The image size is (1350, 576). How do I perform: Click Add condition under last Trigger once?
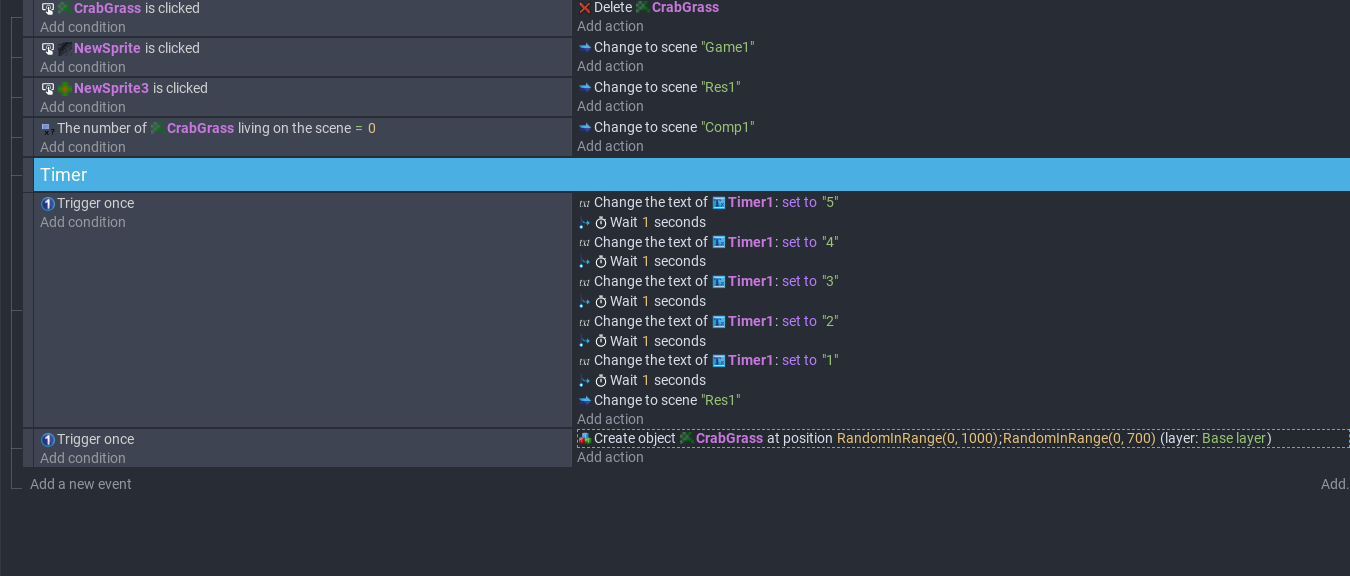click(83, 458)
